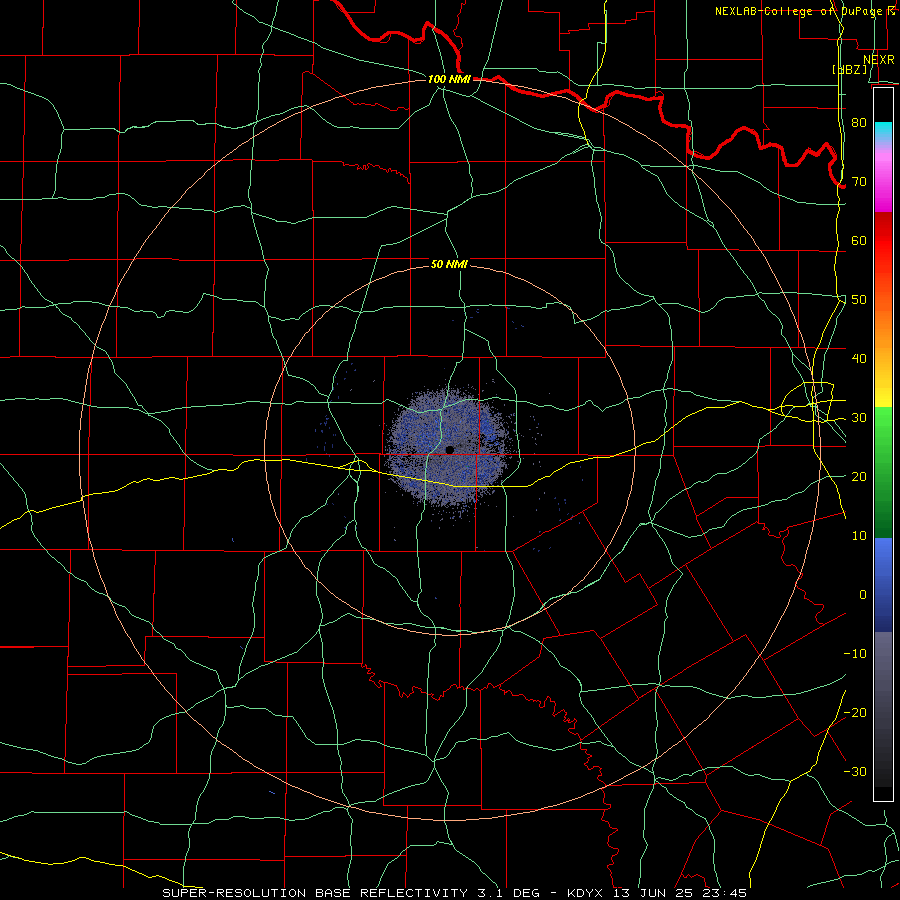Click the 10 dBZ value on the color scale

point(859,536)
